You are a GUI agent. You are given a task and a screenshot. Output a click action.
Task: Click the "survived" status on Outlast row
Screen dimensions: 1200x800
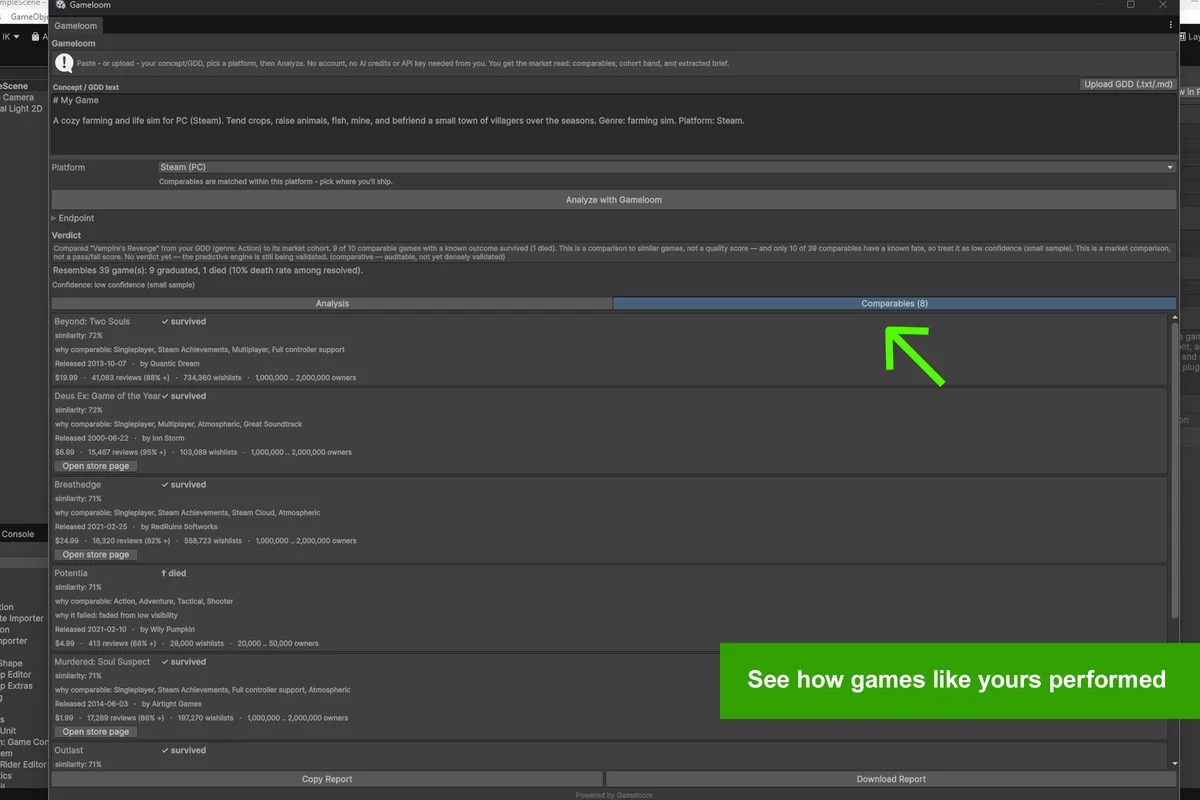(184, 750)
